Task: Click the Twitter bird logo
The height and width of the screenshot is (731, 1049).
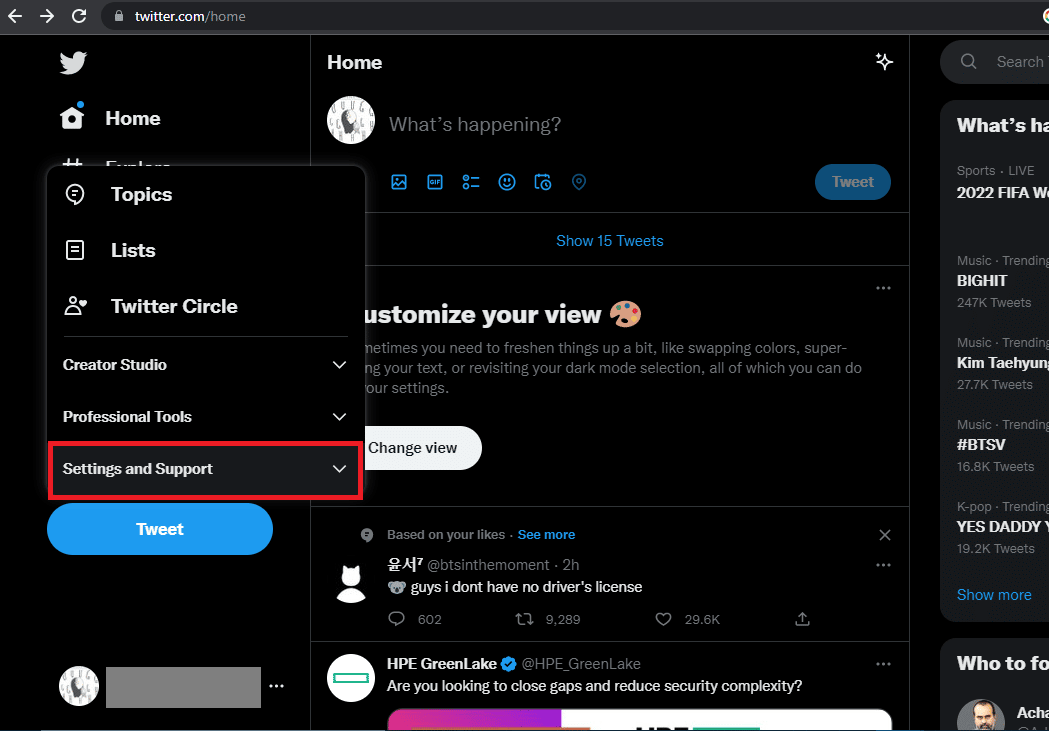Action: pyautogui.click(x=73, y=63)
